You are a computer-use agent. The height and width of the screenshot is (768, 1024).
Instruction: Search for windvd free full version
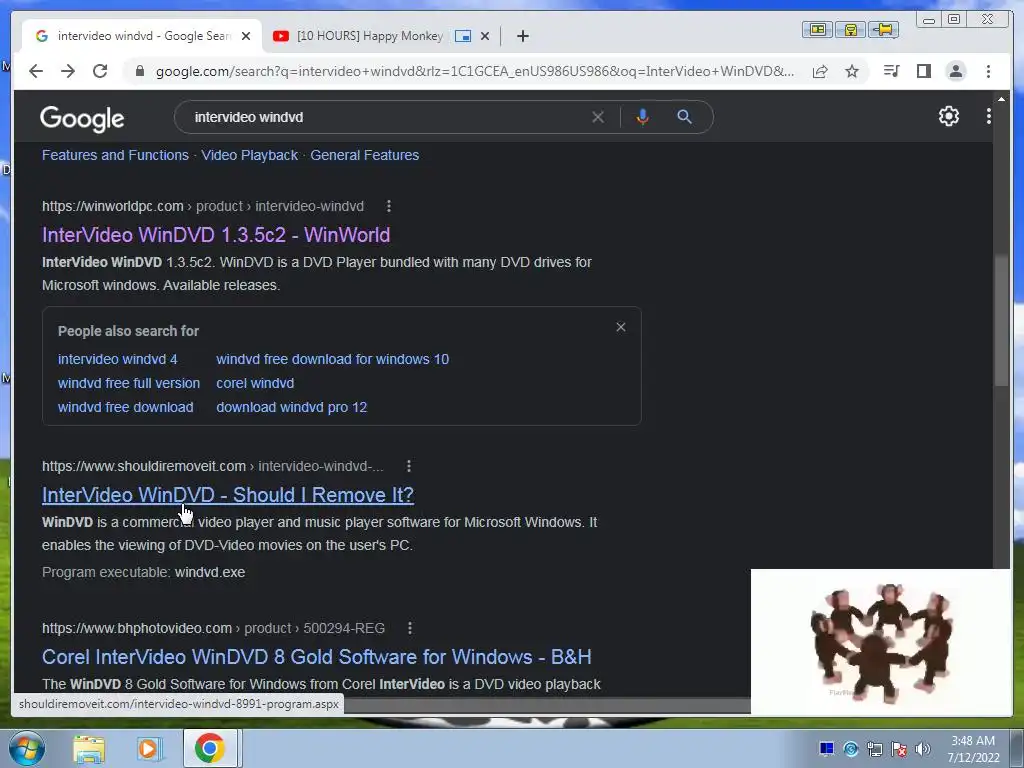click(x=129, y=383)
